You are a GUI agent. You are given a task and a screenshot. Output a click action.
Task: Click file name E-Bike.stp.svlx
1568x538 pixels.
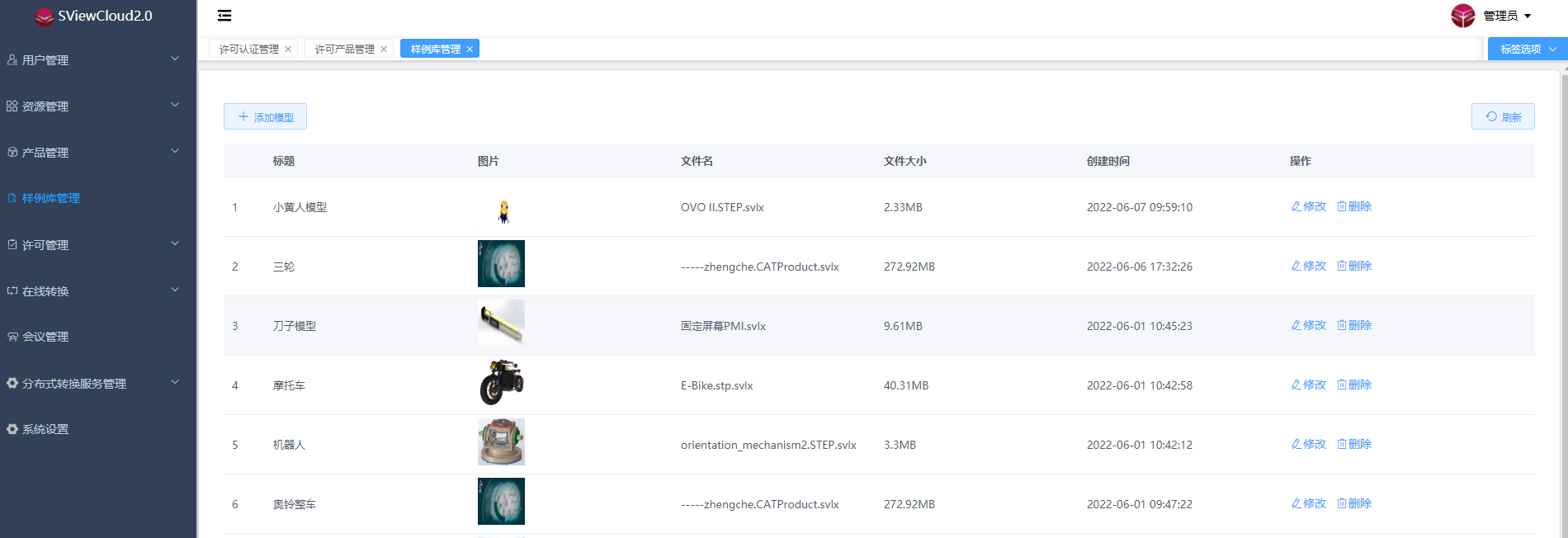(x=716, y=385)
